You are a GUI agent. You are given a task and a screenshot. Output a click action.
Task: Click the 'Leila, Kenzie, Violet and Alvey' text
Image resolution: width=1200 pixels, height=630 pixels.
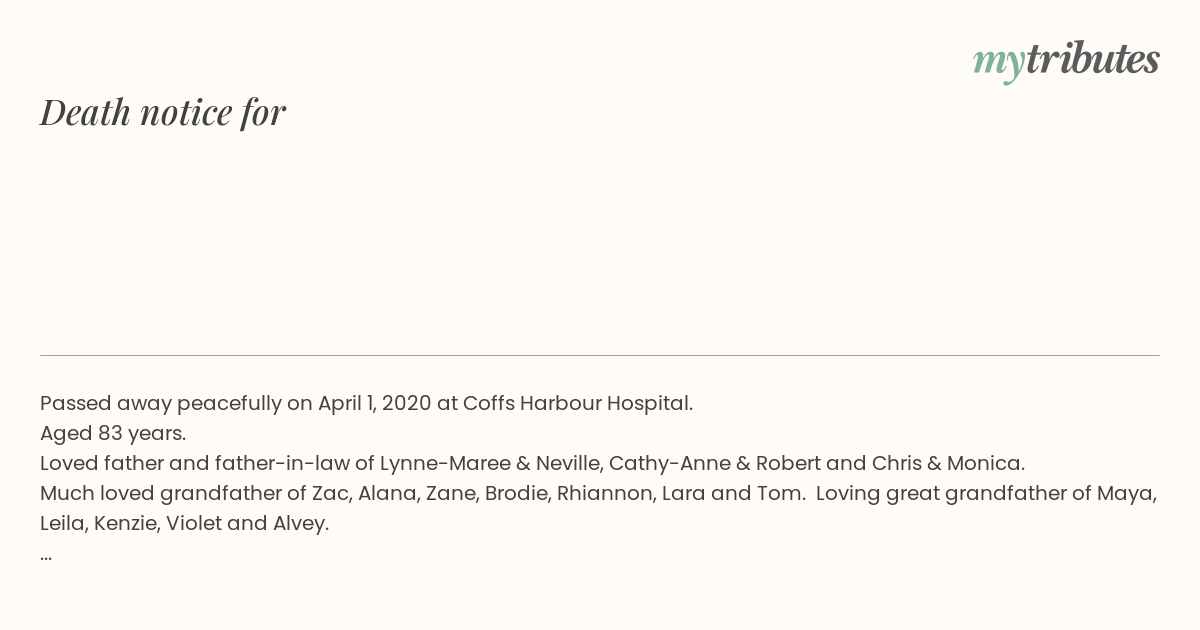tap(184, 523)
